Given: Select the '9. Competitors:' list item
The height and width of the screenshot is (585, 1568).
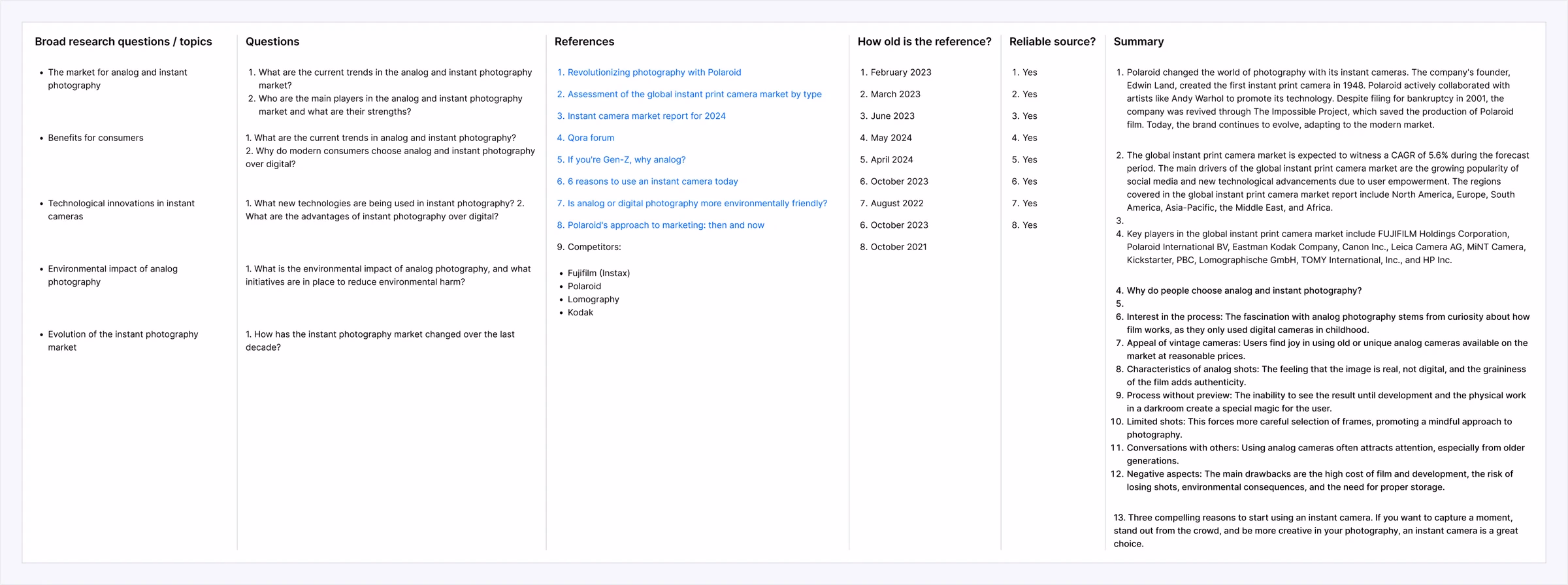Looking at the screenshot, I should pos(589,247).
